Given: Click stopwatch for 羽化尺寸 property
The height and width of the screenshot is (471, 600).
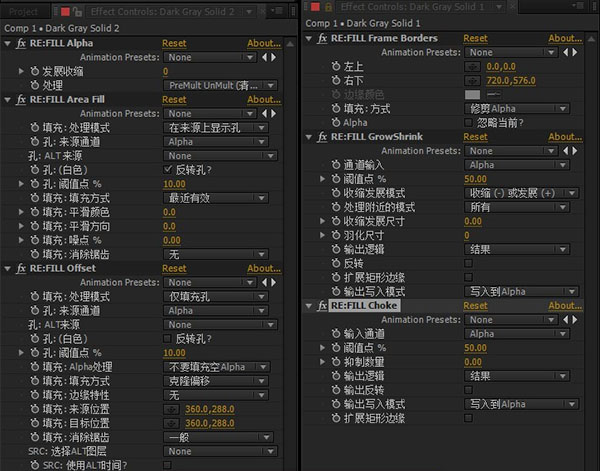Looking at the screenshot, I should pos(336,235).
